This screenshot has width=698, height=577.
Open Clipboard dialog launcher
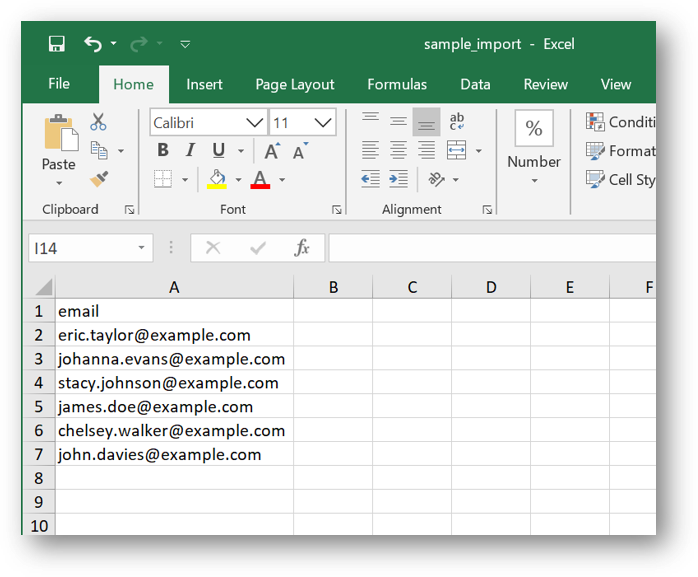coord(130,210)
